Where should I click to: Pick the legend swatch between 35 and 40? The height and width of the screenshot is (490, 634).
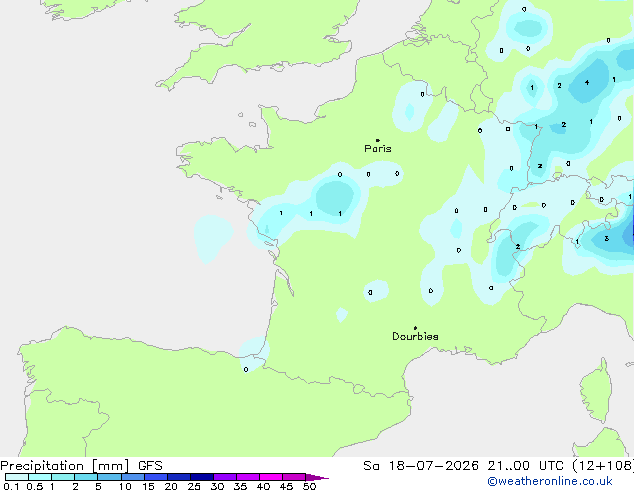(248, 477)
